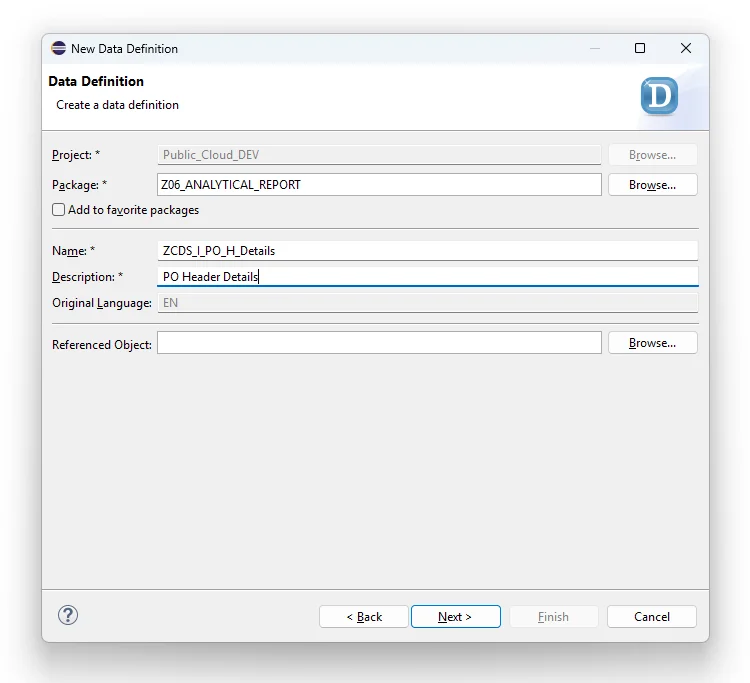Click the 'Data Definition' heading
This screenshot has width=750, height=683.
coord(96,81)
